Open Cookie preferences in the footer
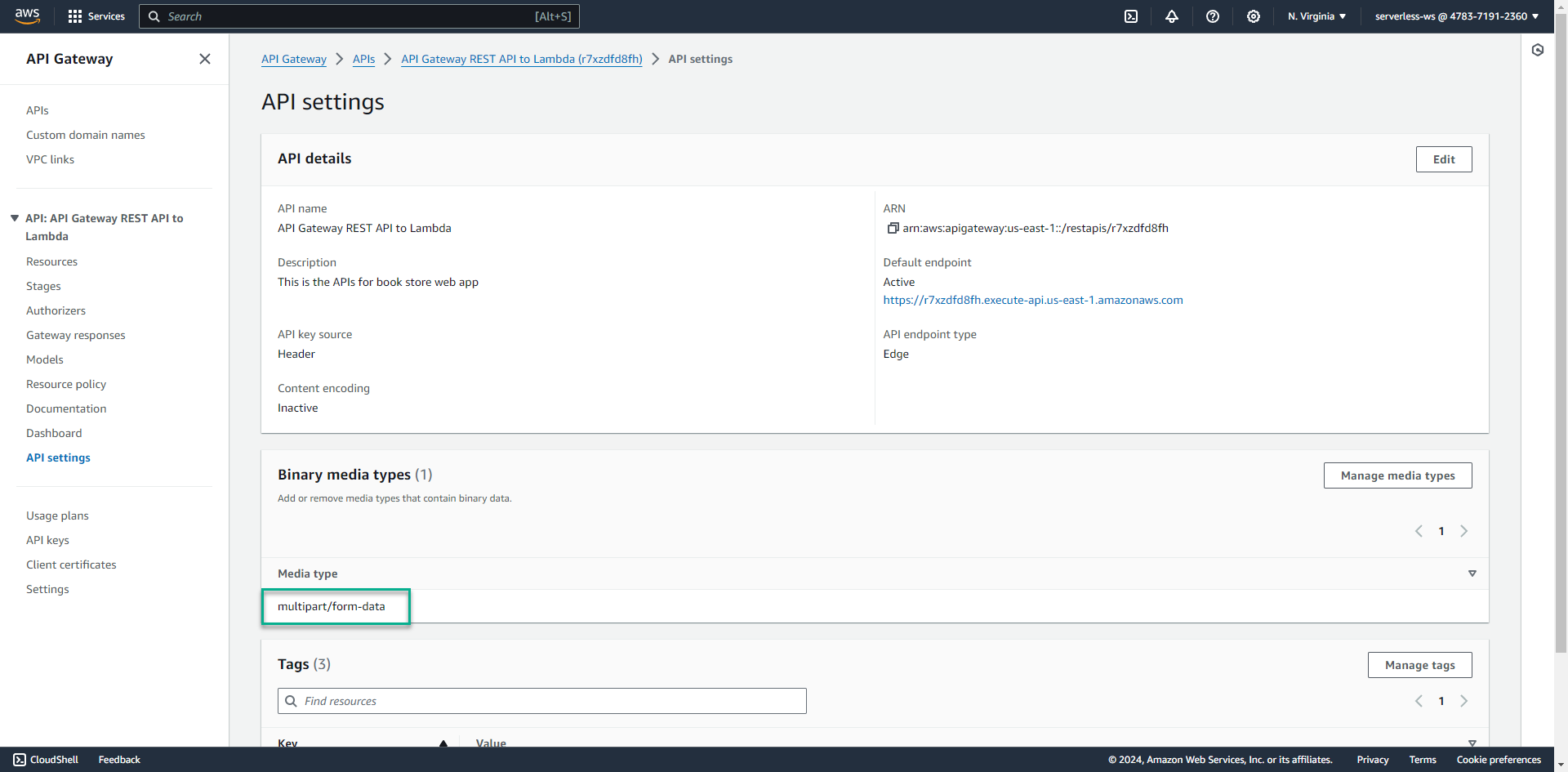Viewport: 1568px width, 772px height. [x=1499, y=760]
